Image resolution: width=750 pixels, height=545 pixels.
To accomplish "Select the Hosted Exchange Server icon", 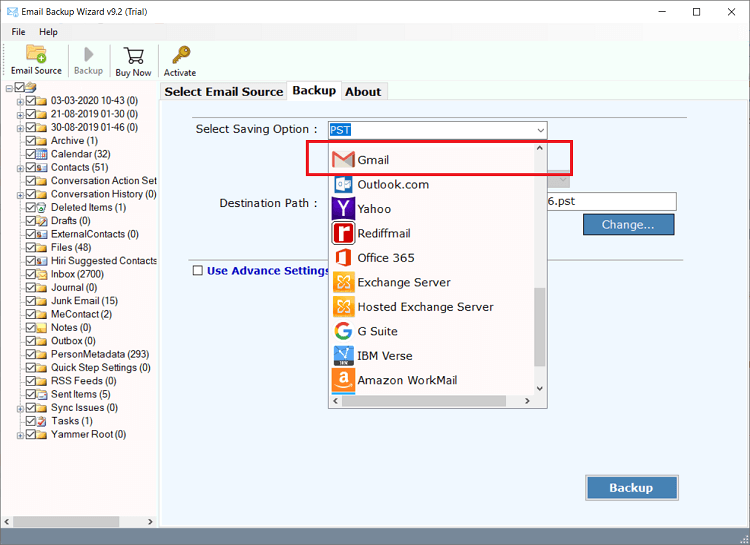I will (x=343, y=306).
